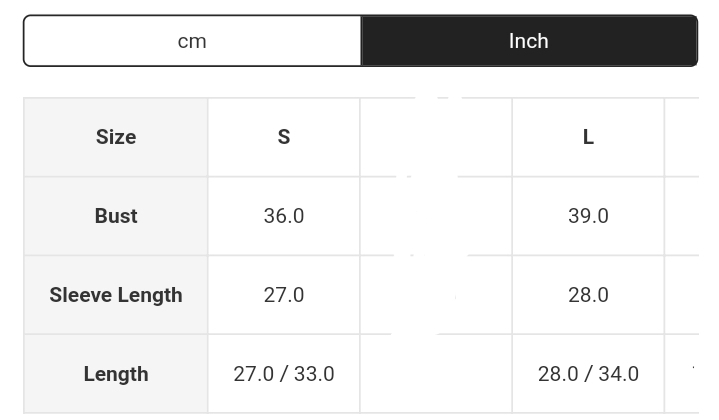Select the Inch unit toggle
This screenshot has height=420, width=719.
tap(529, 41)
